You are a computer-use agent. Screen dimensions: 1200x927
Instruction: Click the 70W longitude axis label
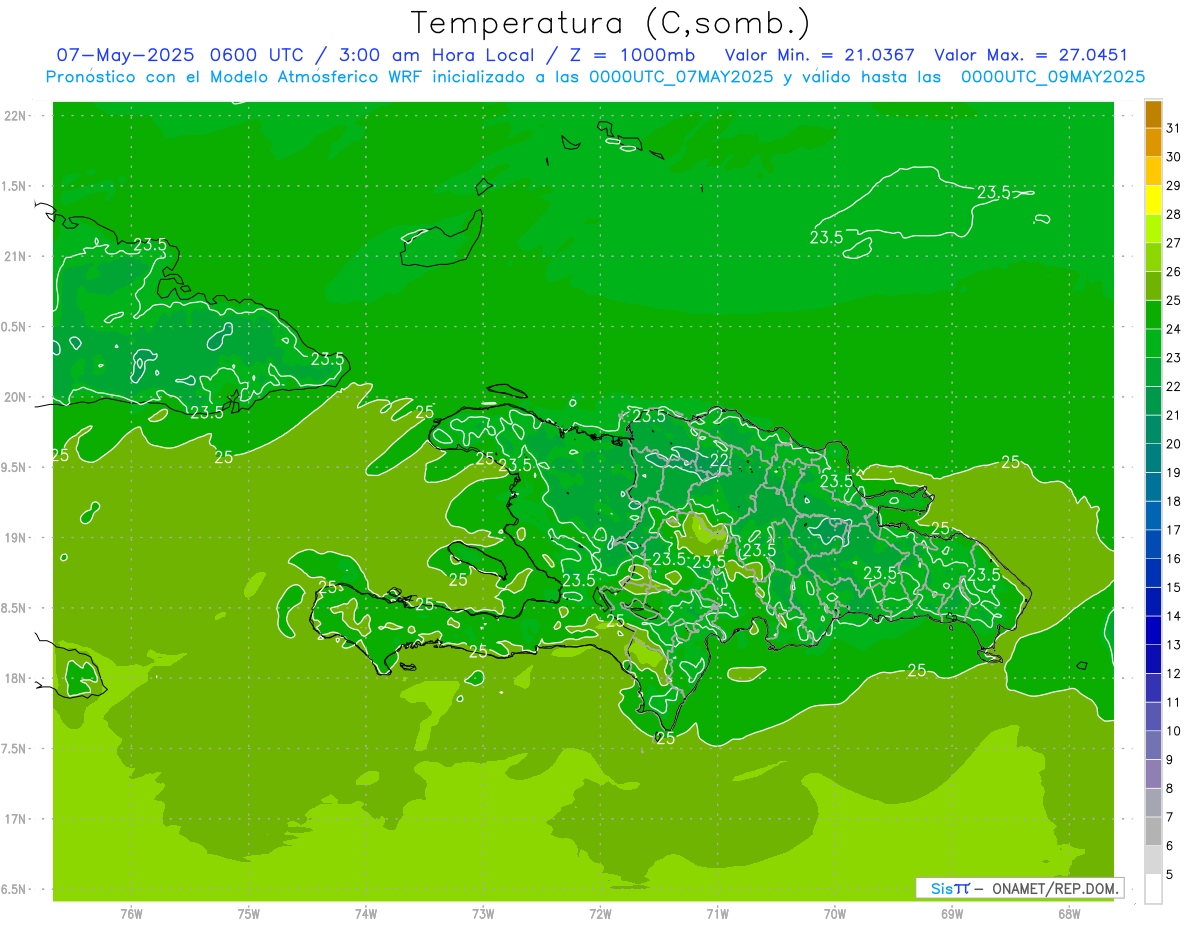point(834,914)
